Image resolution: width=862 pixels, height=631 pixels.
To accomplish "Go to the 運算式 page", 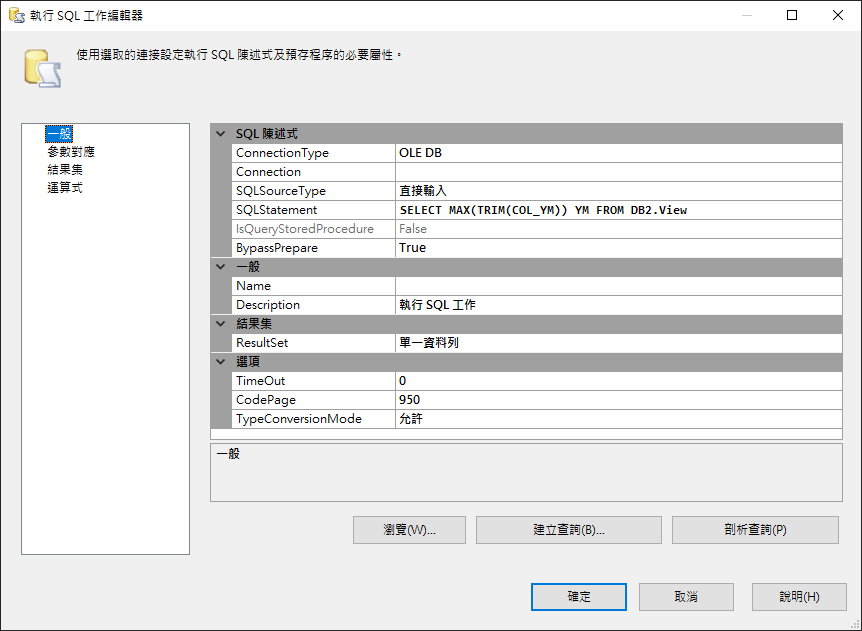I will pyautogui.click(x=65, y=188).
